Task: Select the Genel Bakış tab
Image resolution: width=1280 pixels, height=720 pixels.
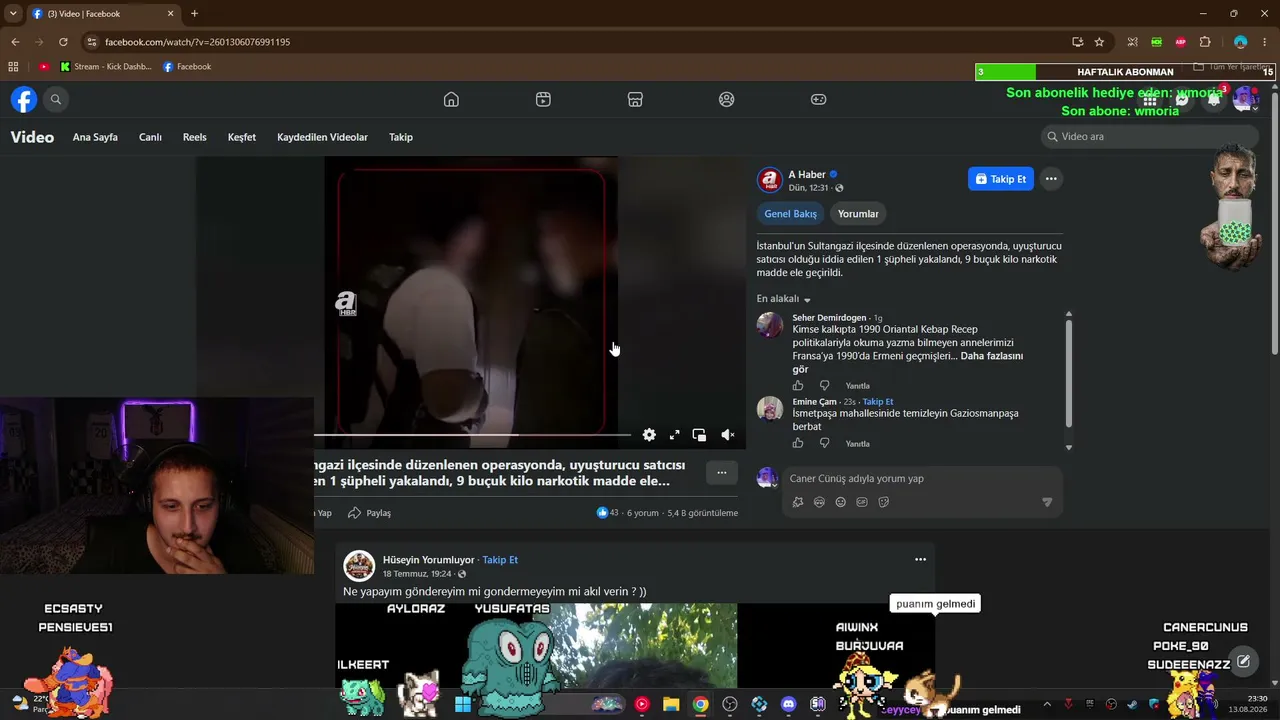Action: pos(791,214)
